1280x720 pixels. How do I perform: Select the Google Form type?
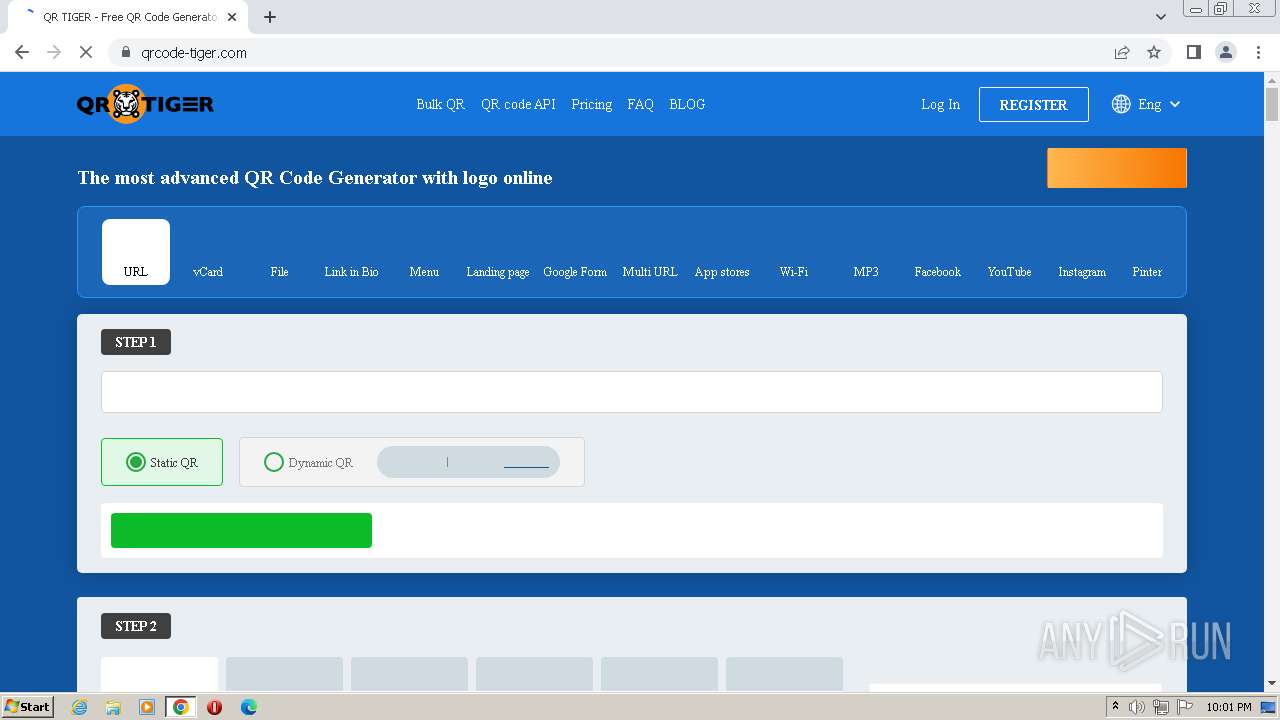pos(575,271)
